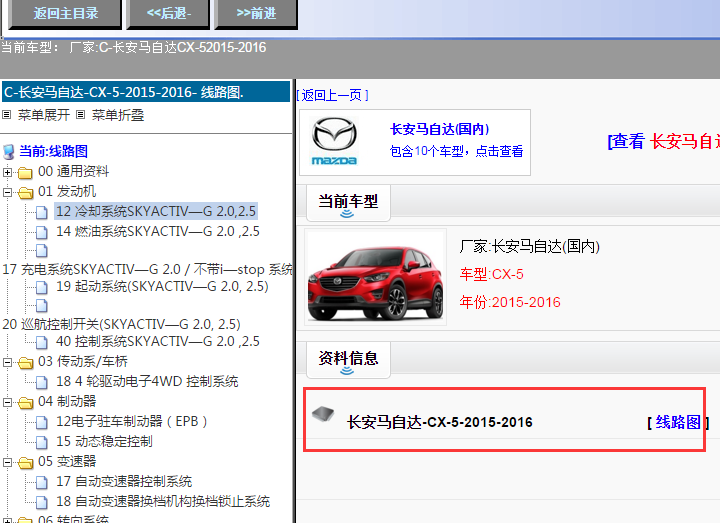Click the 04 制动器 folder icon

pos(25,402)
